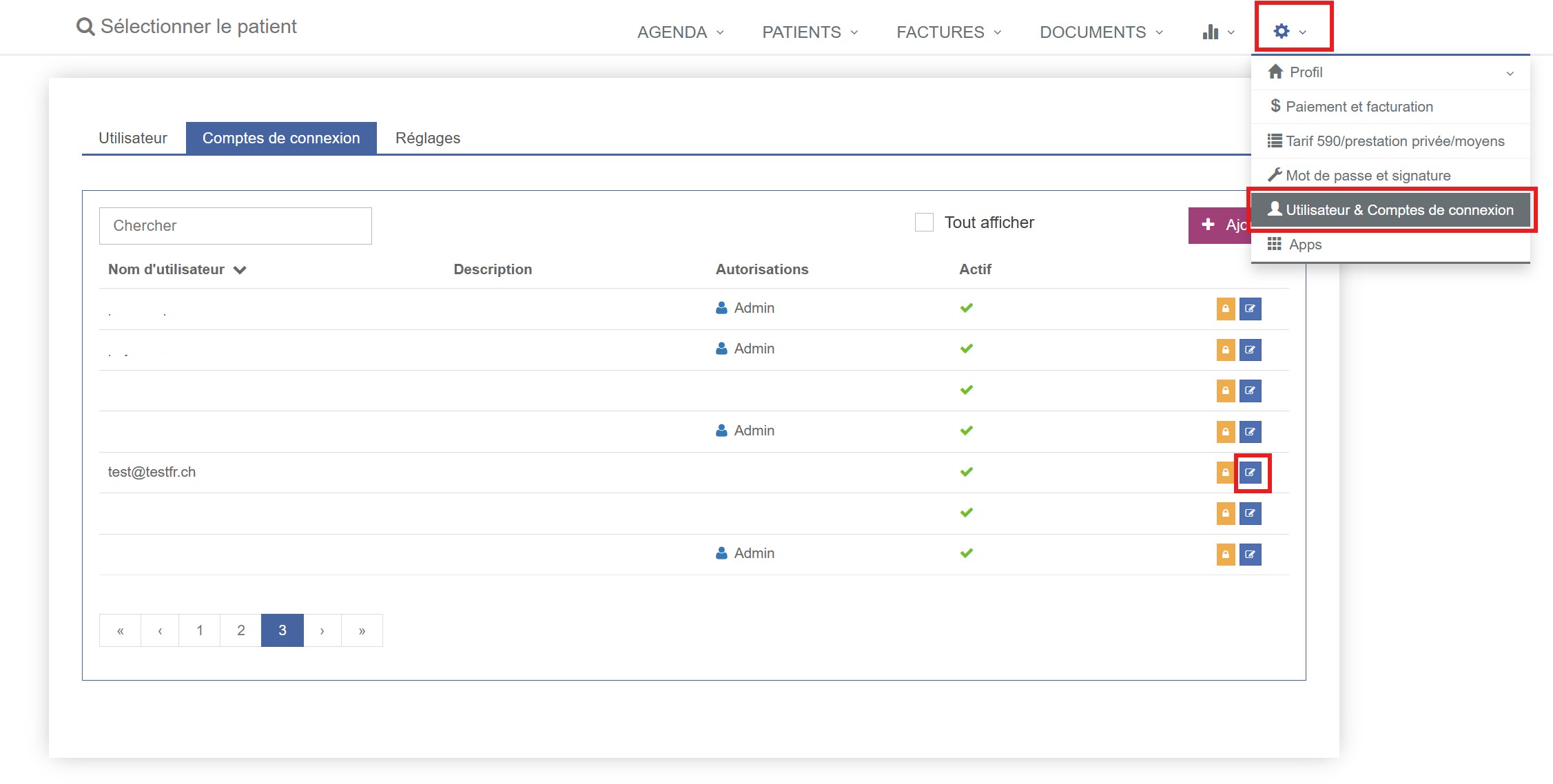Go to the Réglages tab
1553x784 pixels.
(428, 138)
